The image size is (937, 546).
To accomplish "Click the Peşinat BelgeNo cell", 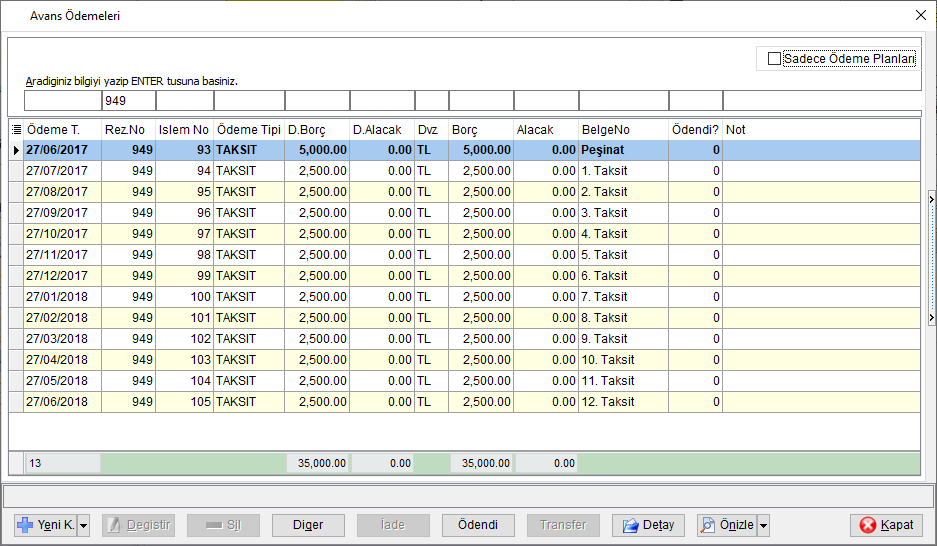I will [623, 150].
